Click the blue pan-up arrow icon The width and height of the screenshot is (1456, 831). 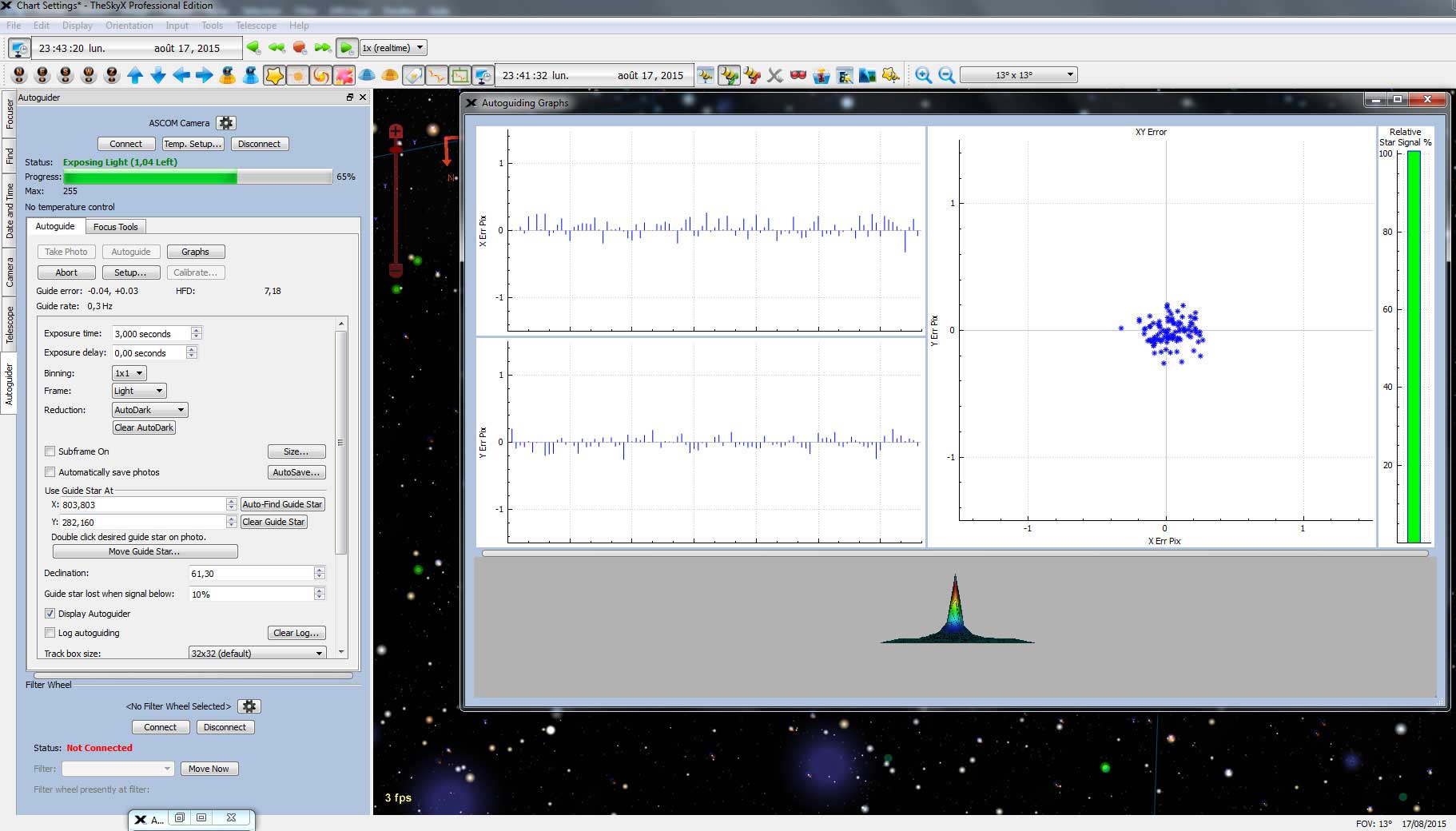[136, 74]
